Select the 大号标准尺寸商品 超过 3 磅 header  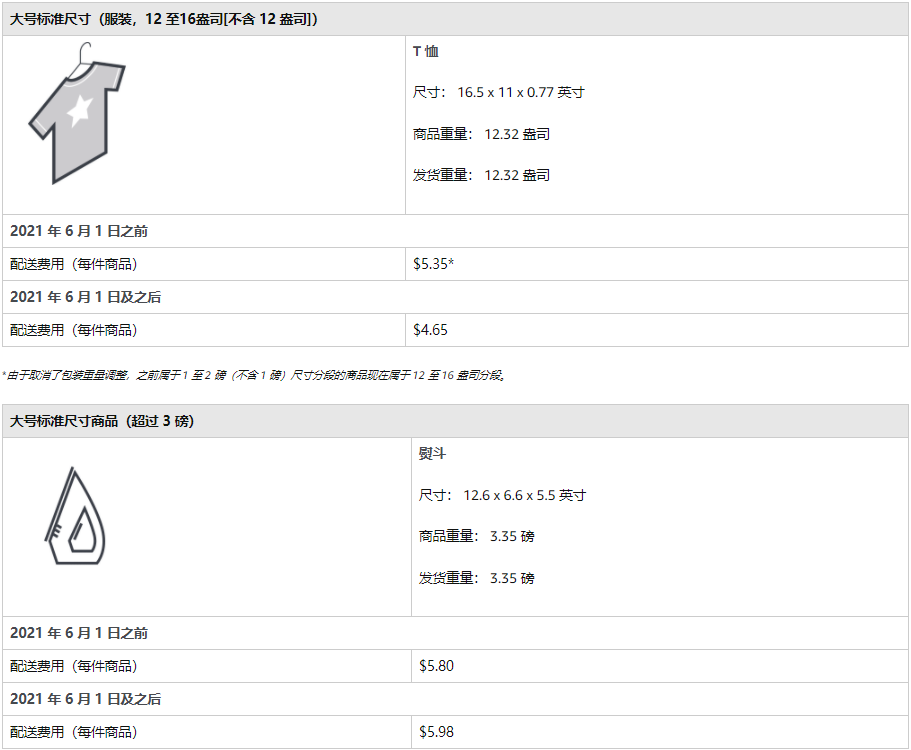coord(102,421)
